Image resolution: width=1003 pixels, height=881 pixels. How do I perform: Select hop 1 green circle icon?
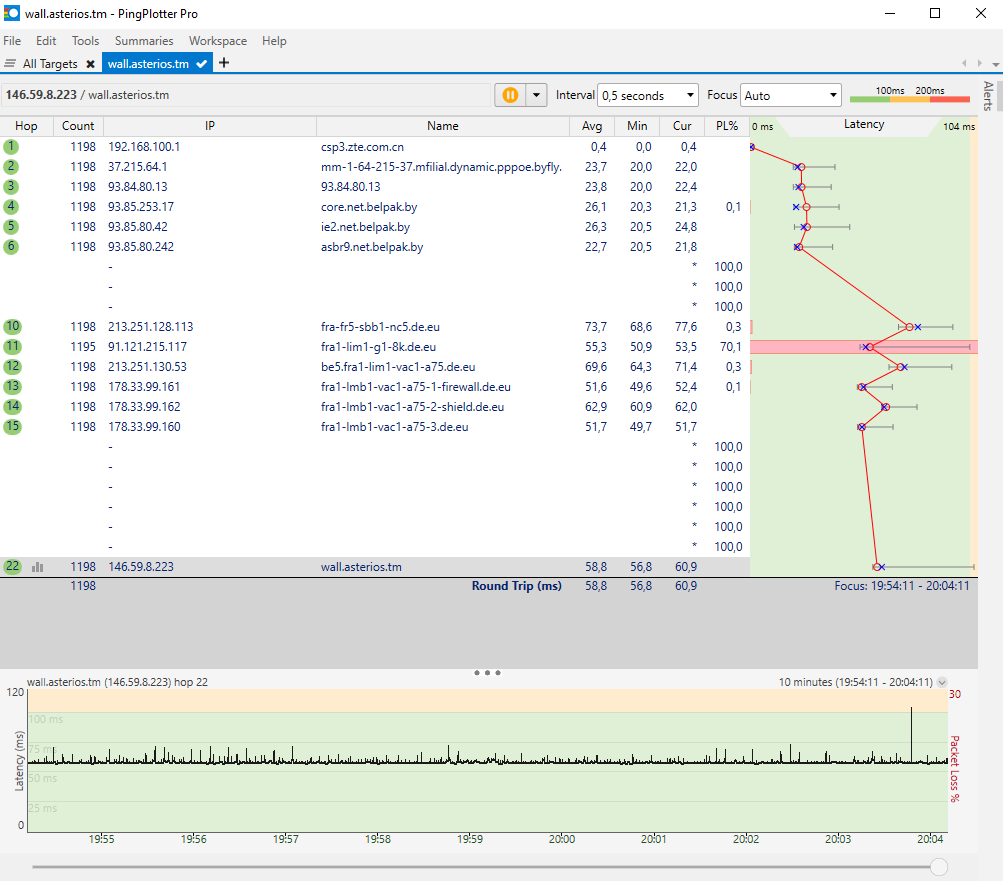click(x=11, y=147)
